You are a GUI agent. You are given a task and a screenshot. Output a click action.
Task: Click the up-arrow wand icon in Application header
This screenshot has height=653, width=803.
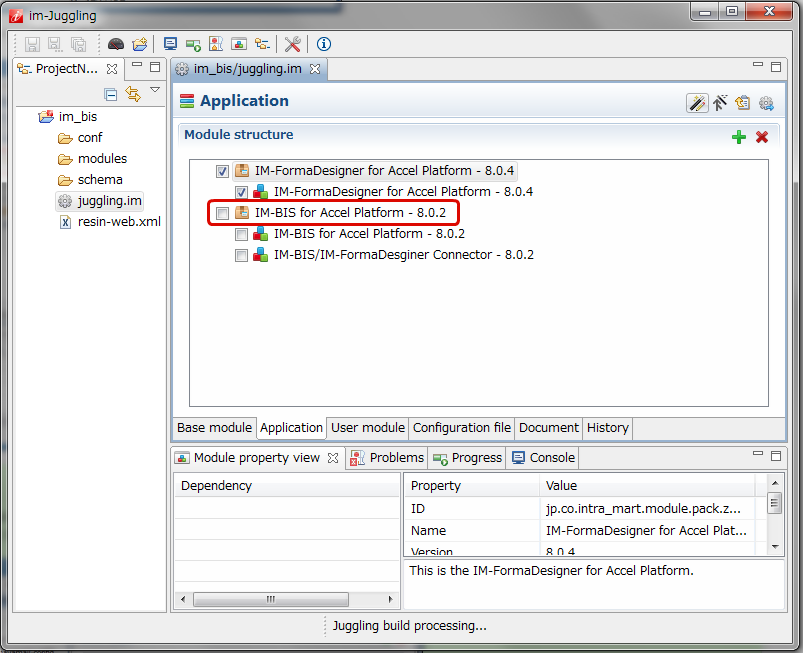[x=720, y=103]
